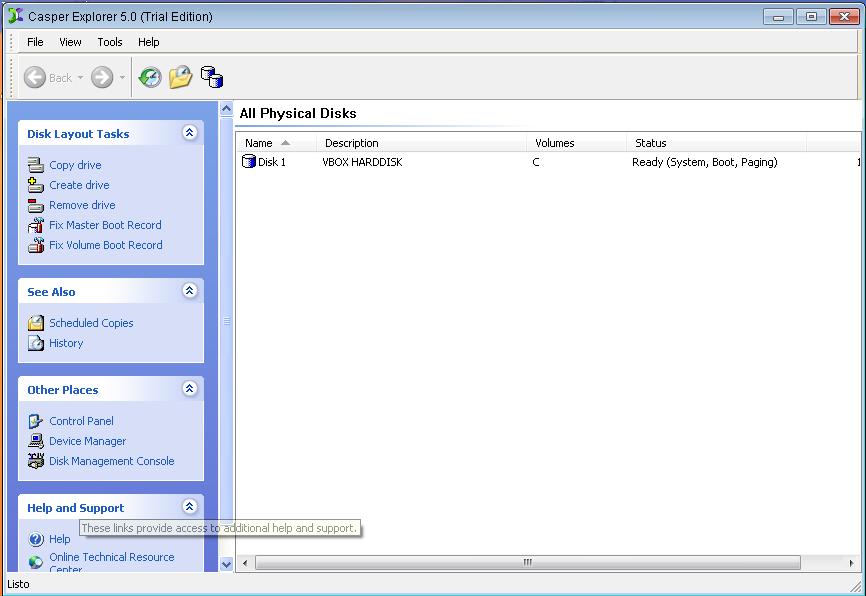Click the task pane scroll down arrow
This screenshot has width=866, height=596.
tap(226, 565)
